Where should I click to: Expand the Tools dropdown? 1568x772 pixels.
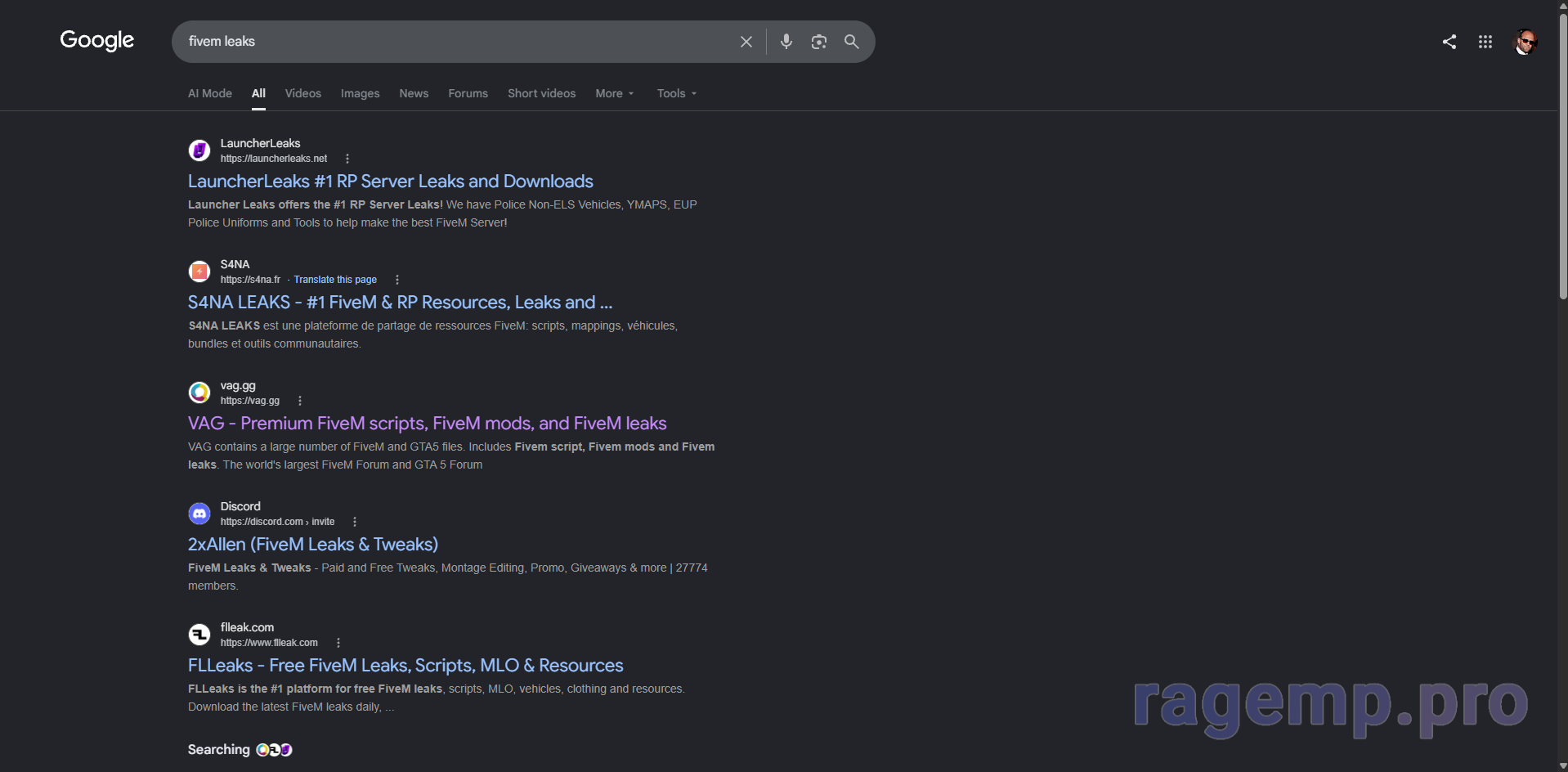click(x=677, y=93)
